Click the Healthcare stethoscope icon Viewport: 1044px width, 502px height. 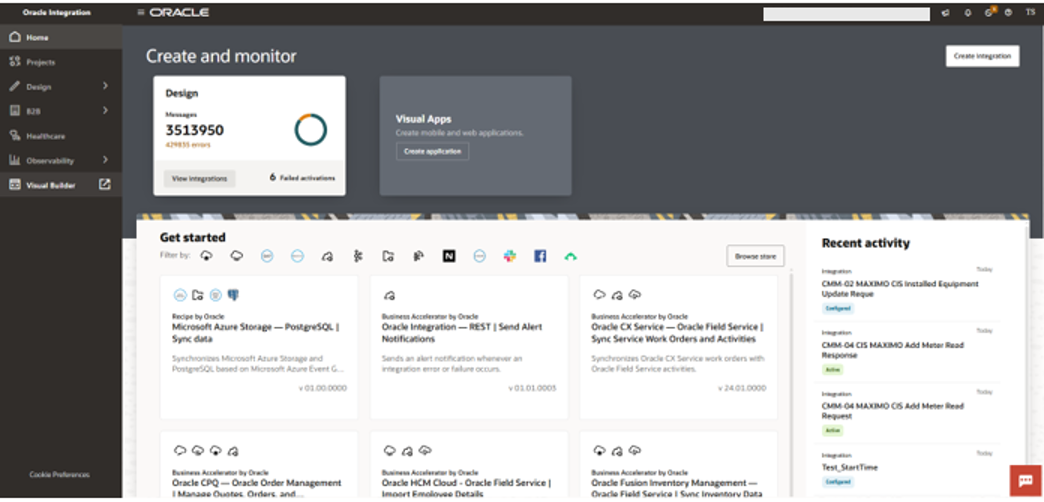coord(15,136)
